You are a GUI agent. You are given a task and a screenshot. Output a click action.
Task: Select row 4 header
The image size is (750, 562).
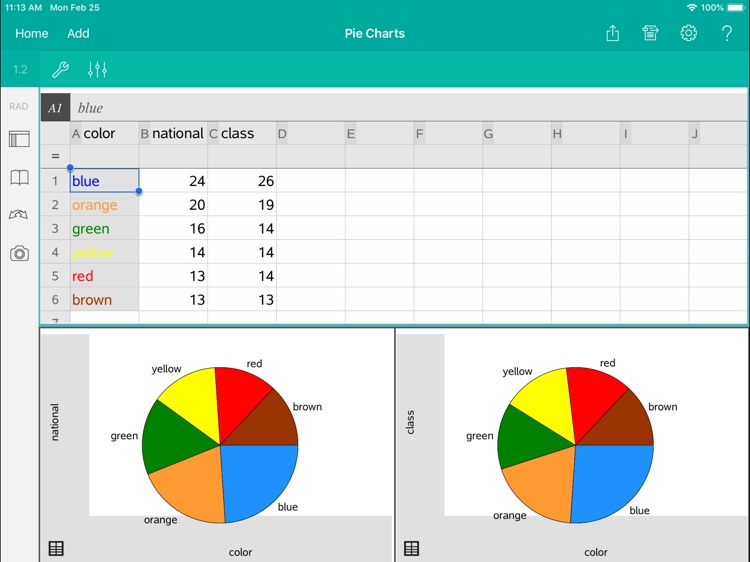(55, 252)
